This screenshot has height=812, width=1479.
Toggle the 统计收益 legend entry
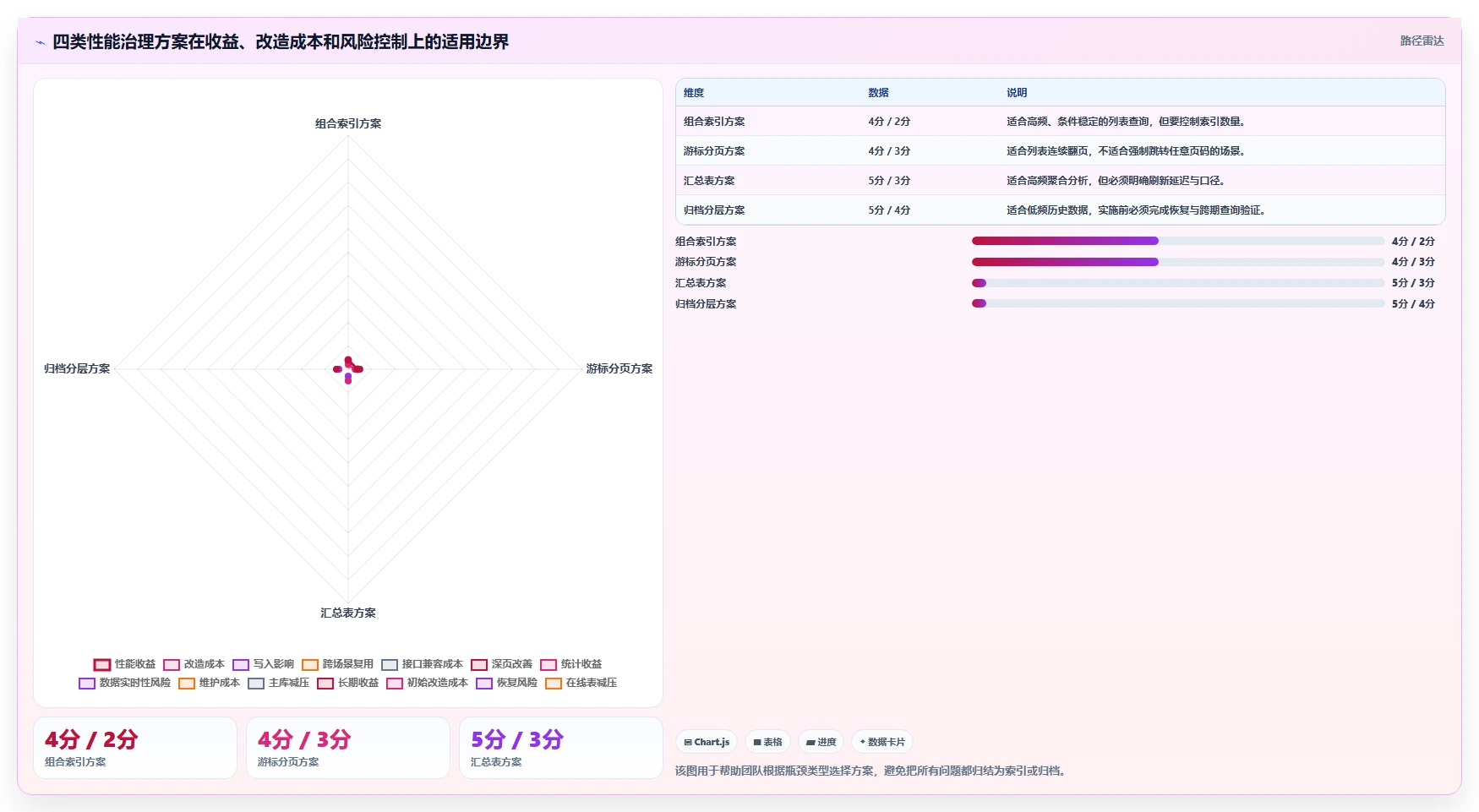571,664
